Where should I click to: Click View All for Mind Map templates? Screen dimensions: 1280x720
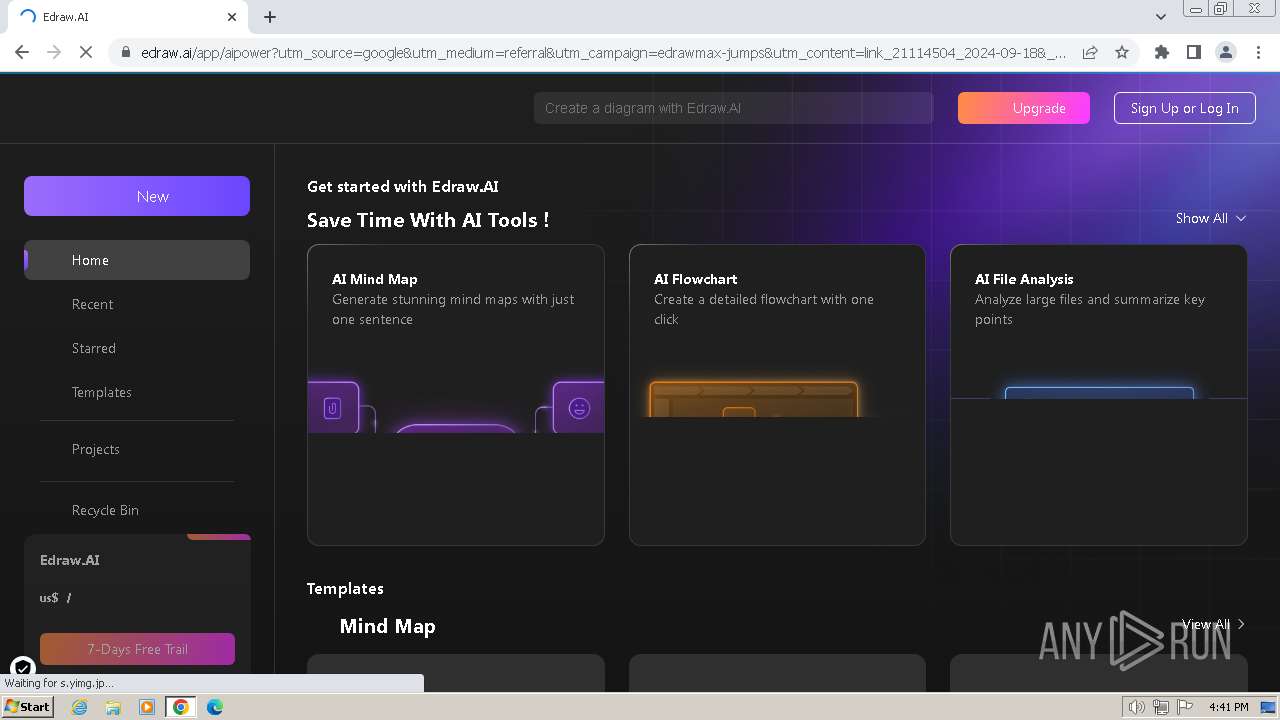point(1213,624)
